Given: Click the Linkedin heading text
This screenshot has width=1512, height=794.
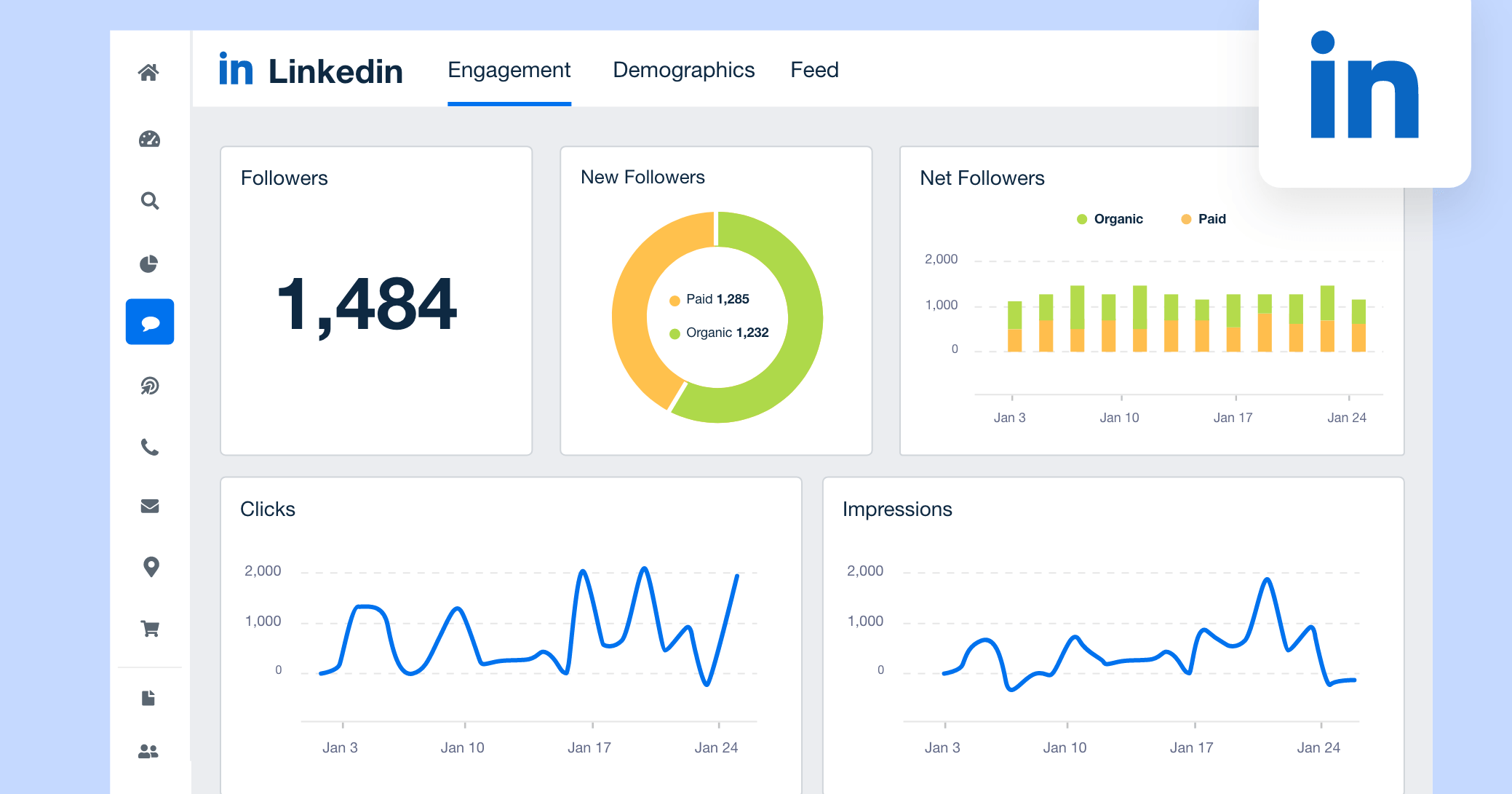Looking at the screenshot, I should pos(335,71).
